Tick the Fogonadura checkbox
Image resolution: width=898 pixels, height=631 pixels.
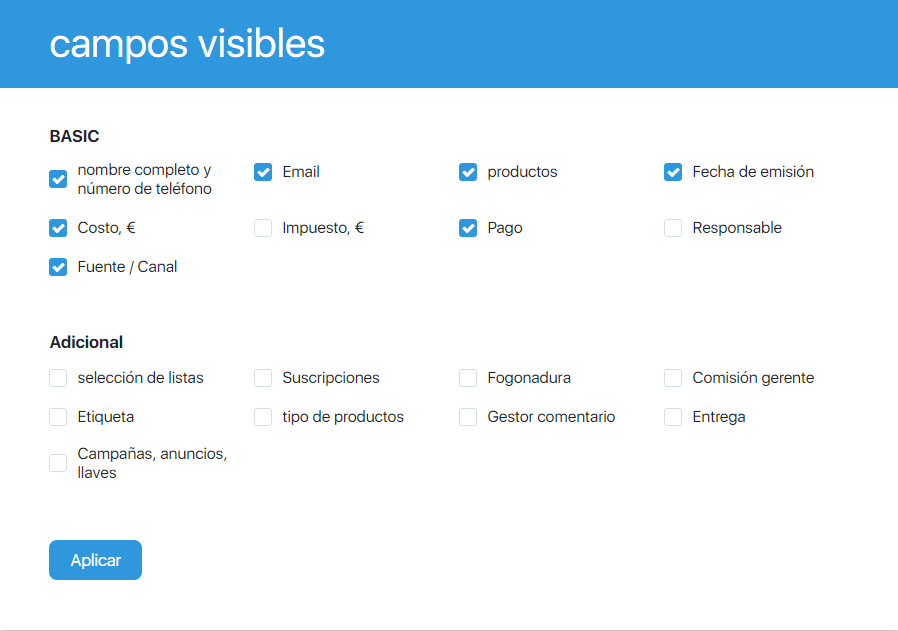(468, 378)
